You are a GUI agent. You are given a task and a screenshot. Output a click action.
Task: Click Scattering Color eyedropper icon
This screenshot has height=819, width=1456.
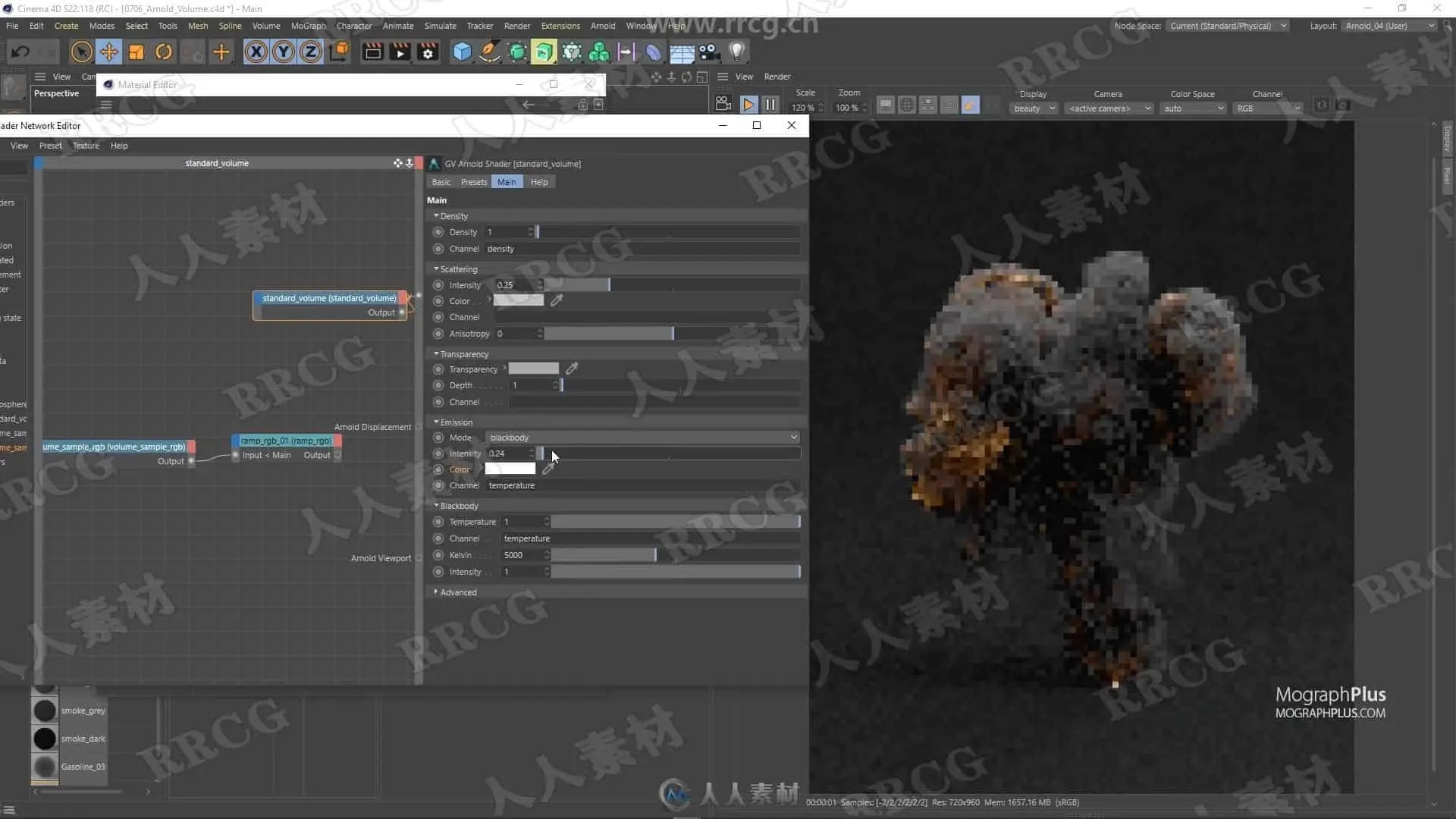click(557, 301)
